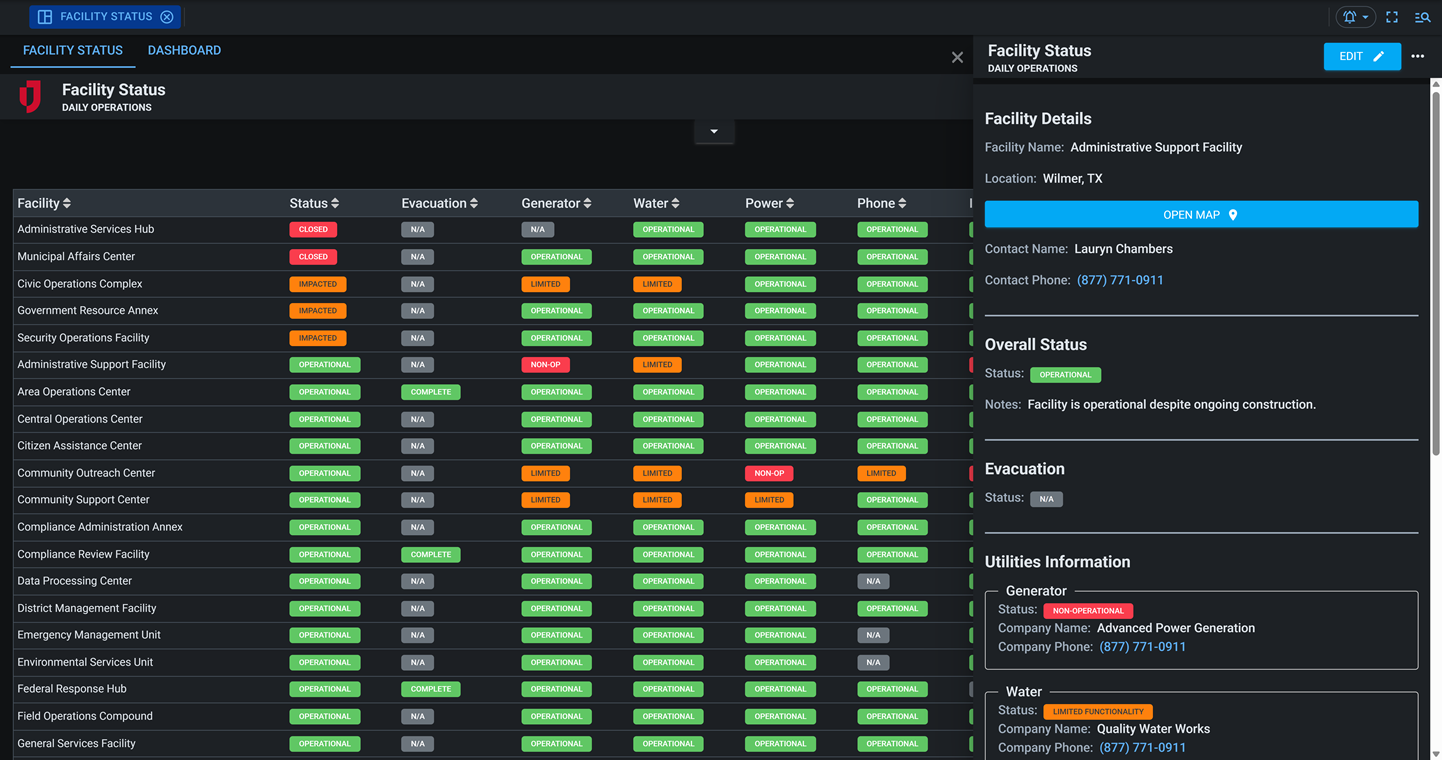Image resolution: width=1442 pixels, height=760 pixels.
Task: Click the red shield logo next to Facility Status
Action: [x=30, y=96]
